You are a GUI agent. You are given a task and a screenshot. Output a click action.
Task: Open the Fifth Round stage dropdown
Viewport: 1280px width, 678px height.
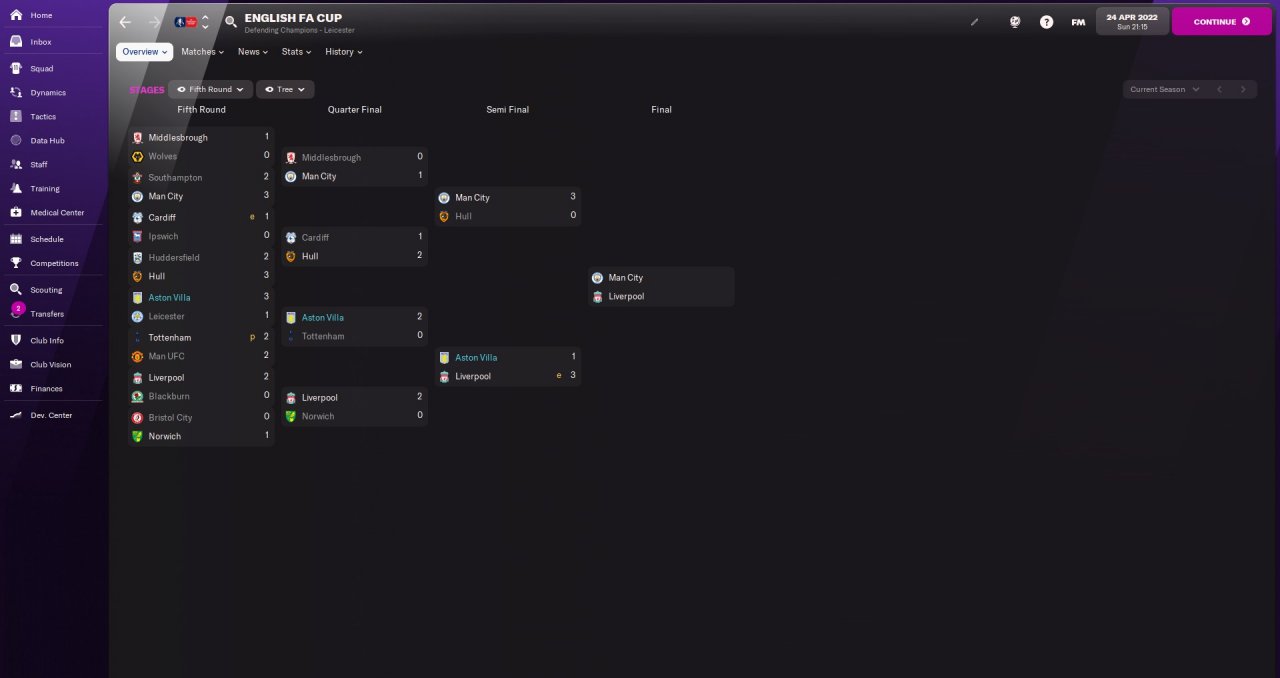[210, 89]
